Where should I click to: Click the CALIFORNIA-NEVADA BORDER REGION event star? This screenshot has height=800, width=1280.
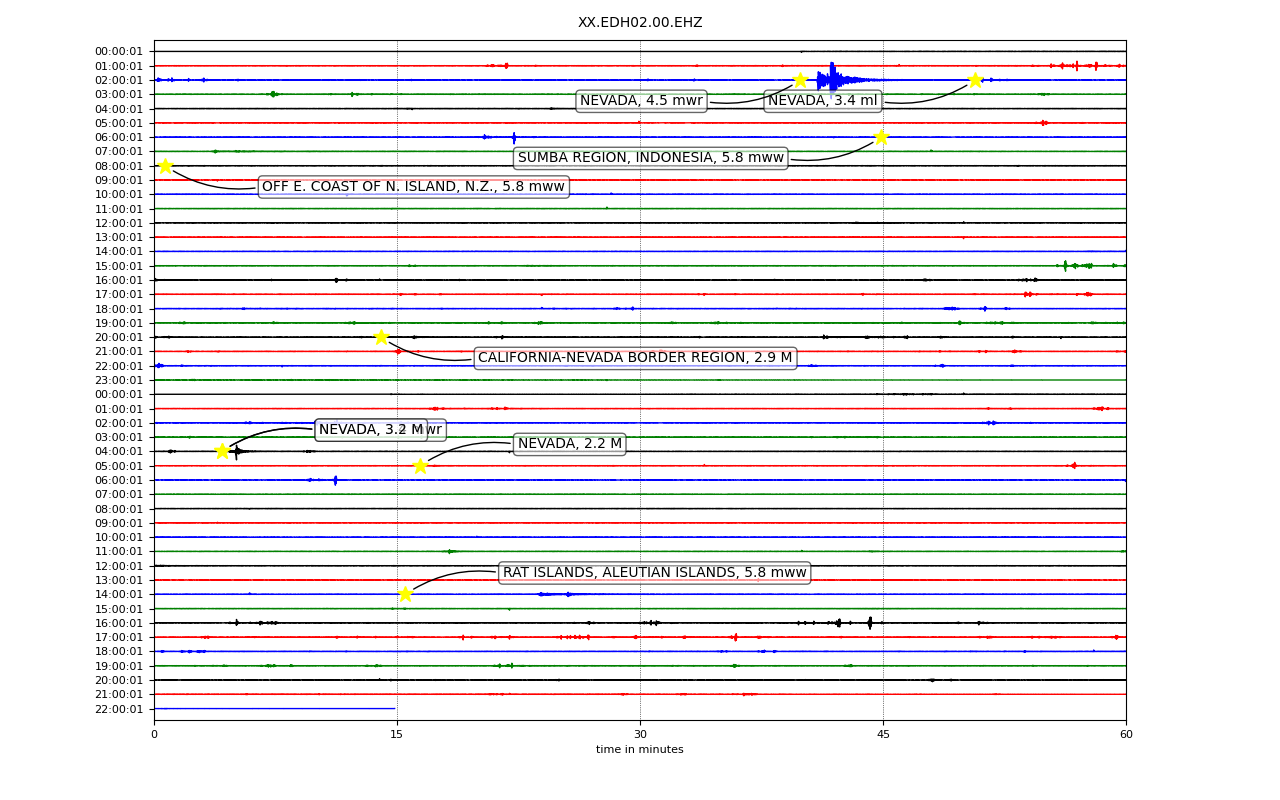[381, 337]
